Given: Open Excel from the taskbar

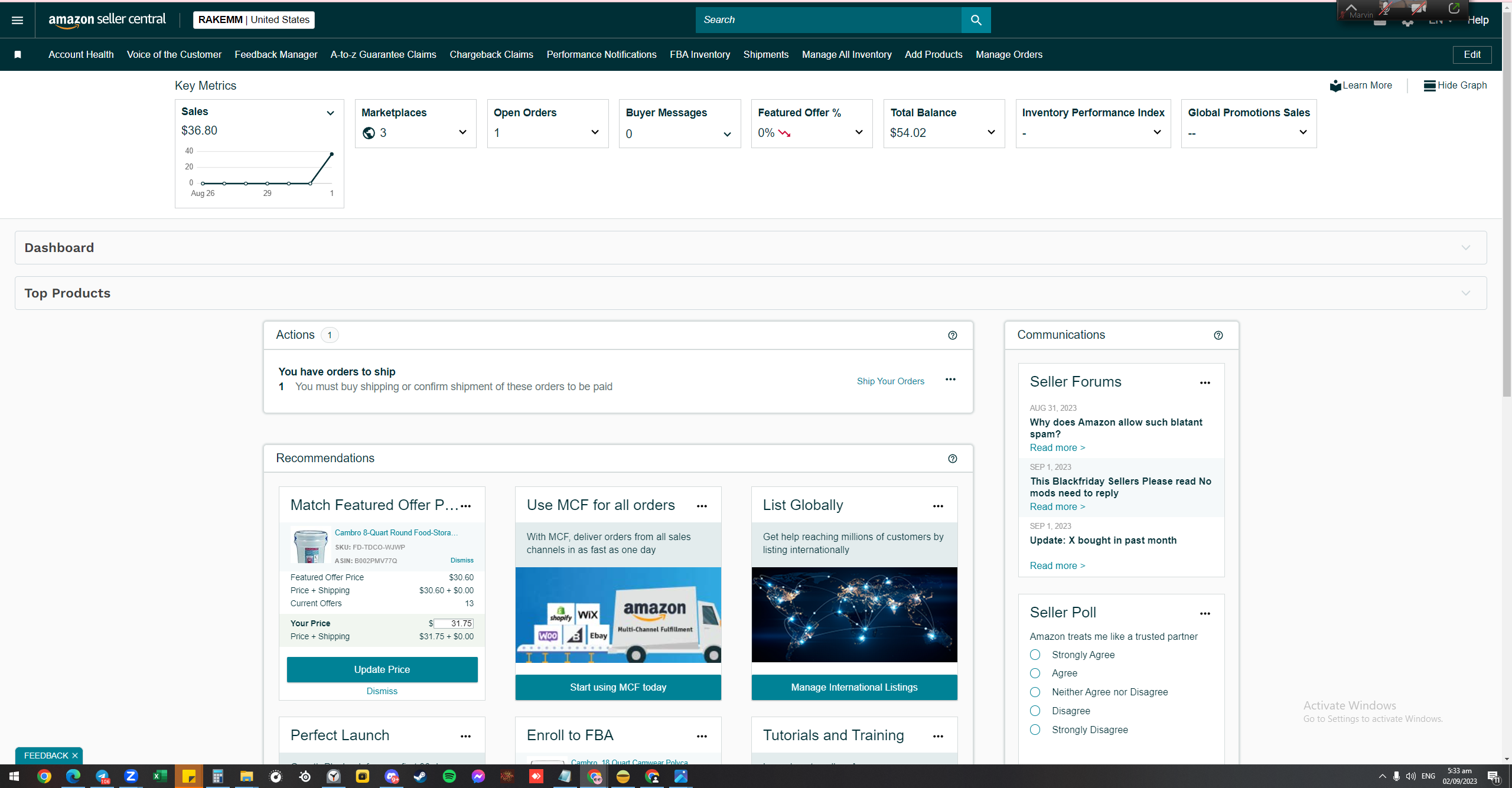Looking at the screenshot, I should [x=159, y=776].
